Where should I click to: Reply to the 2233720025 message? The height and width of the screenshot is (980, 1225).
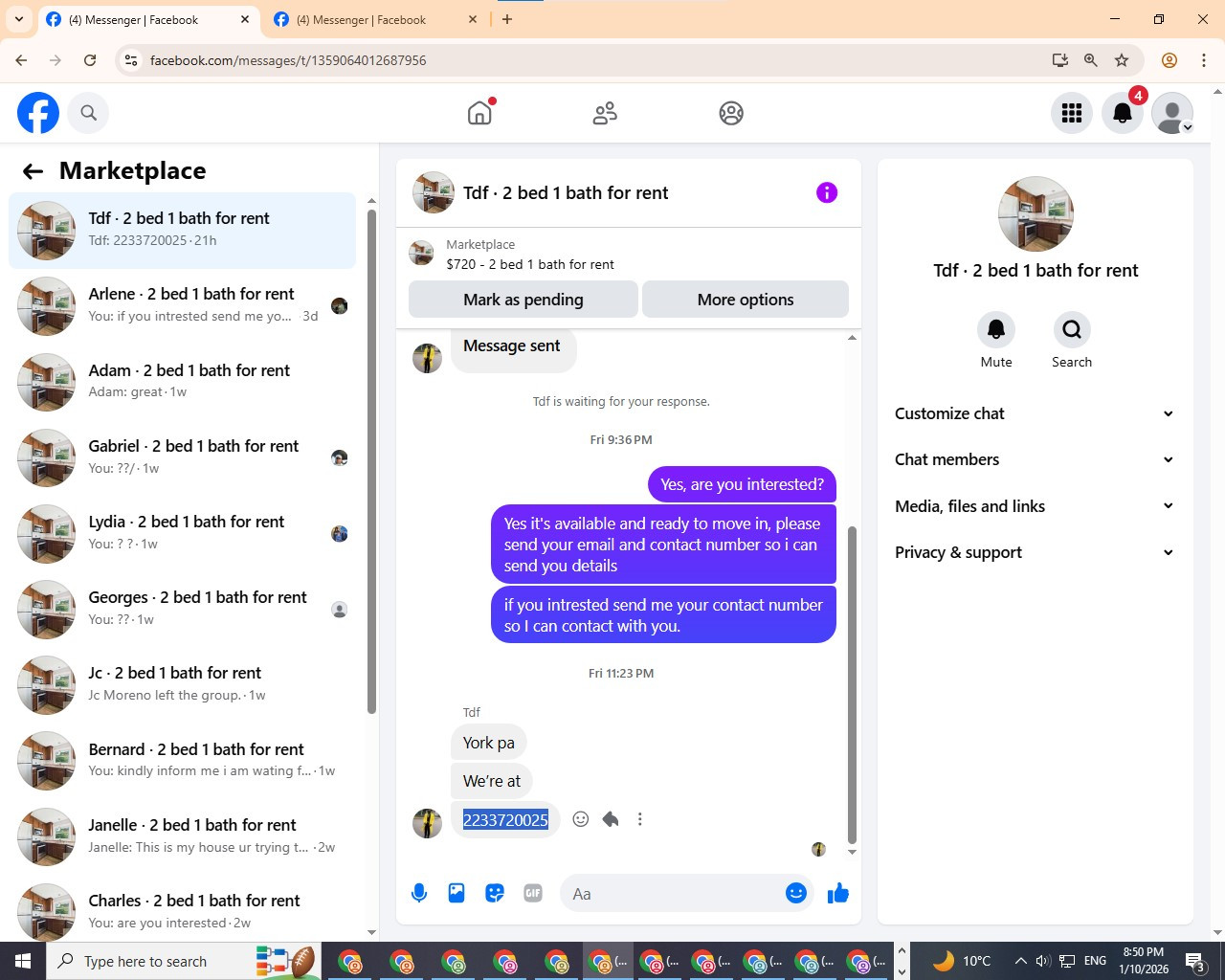[x=611, y=819]
